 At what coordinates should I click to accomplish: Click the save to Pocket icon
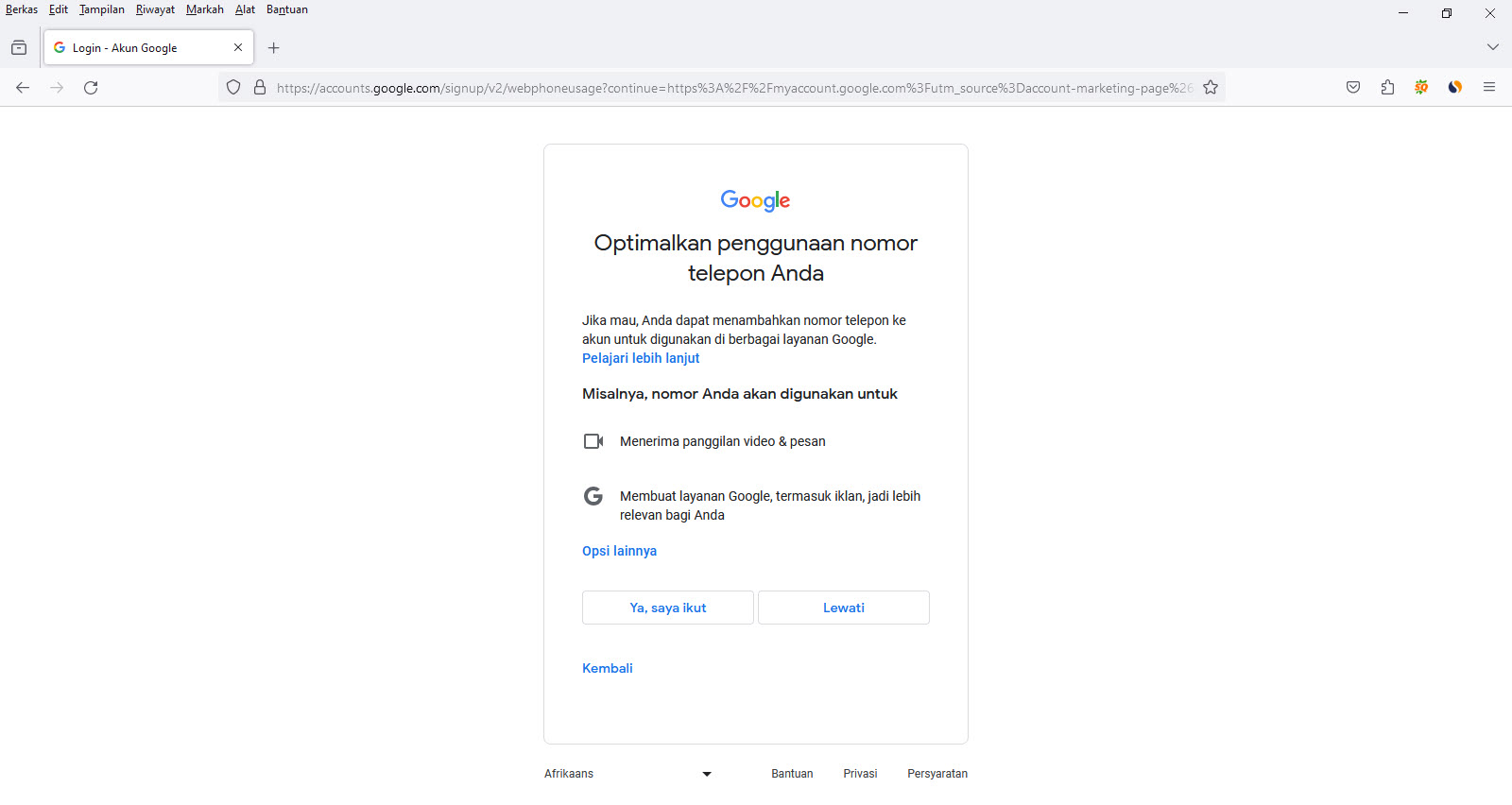[1353, 88]
